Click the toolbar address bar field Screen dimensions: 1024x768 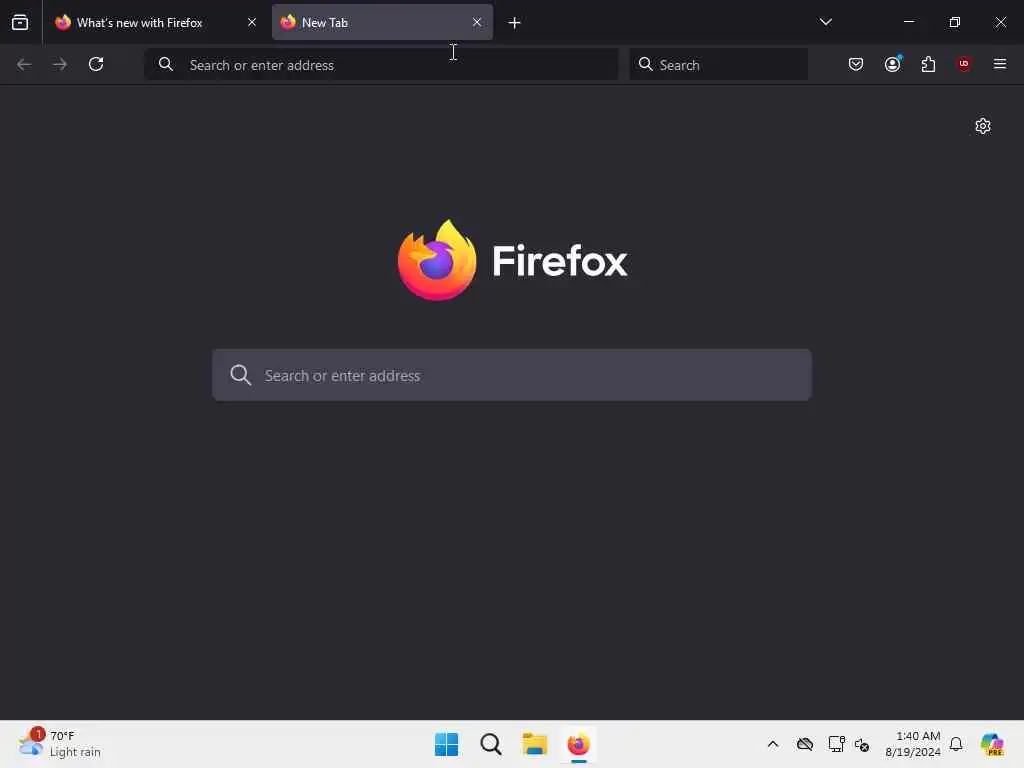pos(381,65)
